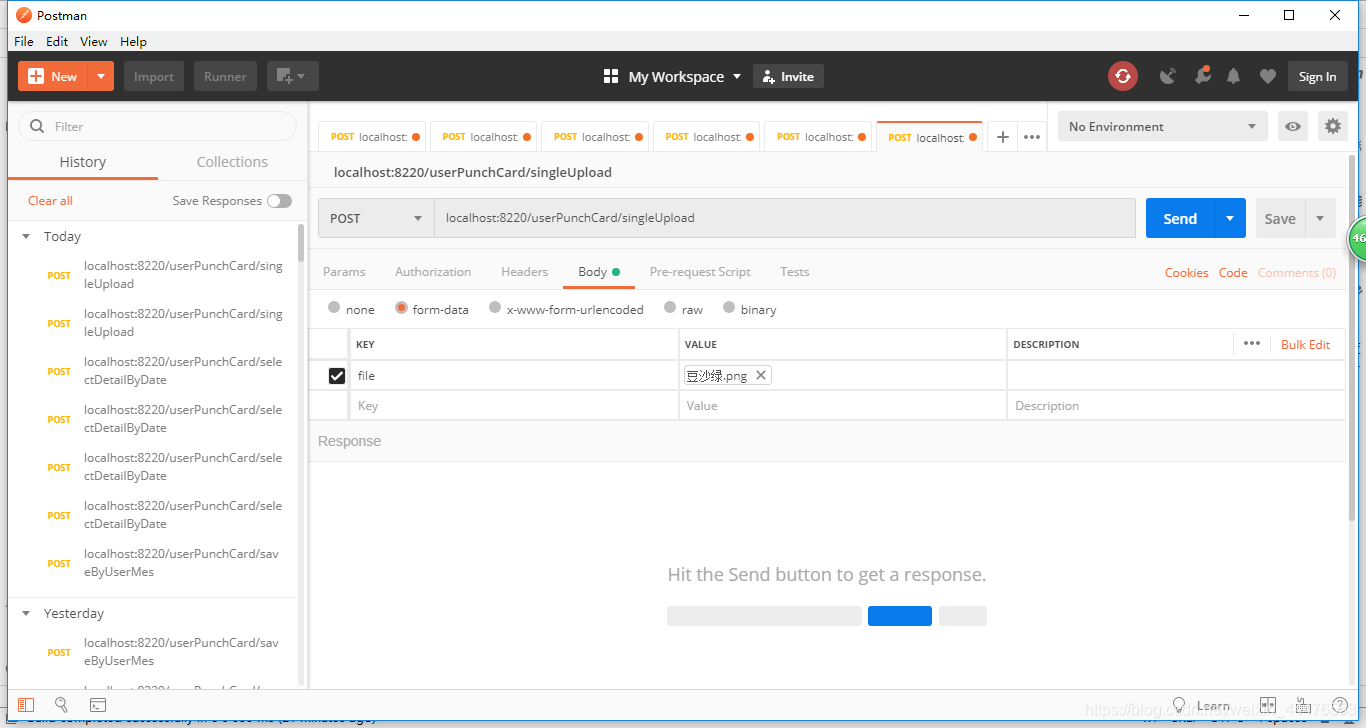Open Find and Replace in status bar

point(61,705)
